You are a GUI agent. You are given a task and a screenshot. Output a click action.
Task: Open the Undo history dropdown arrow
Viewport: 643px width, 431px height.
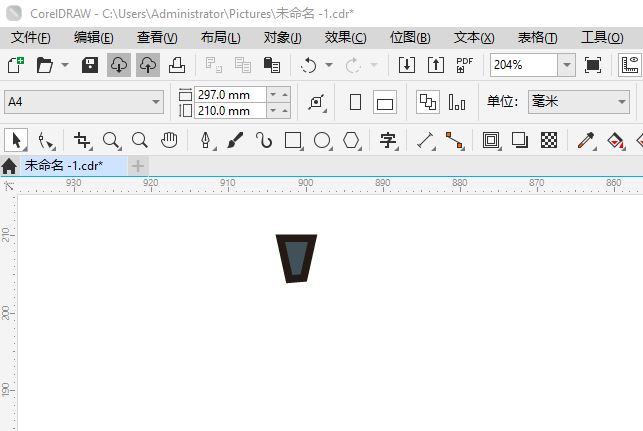(x=329, y=65)
